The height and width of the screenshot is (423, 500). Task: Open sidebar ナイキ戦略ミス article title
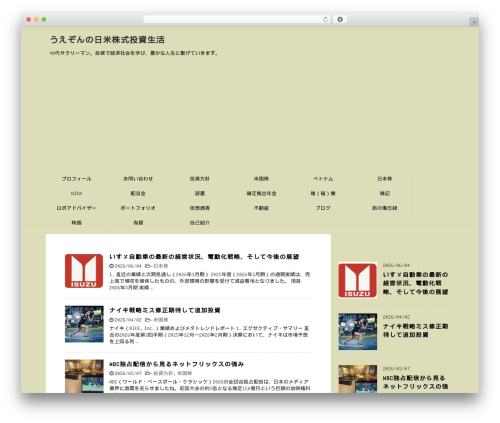click(415, 330)
